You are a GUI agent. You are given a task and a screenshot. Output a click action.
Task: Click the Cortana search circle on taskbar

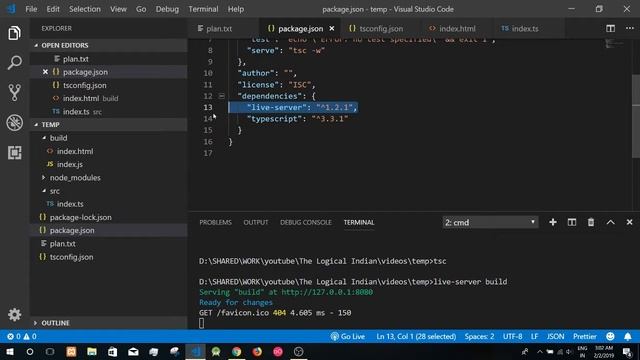coord(30,351)
